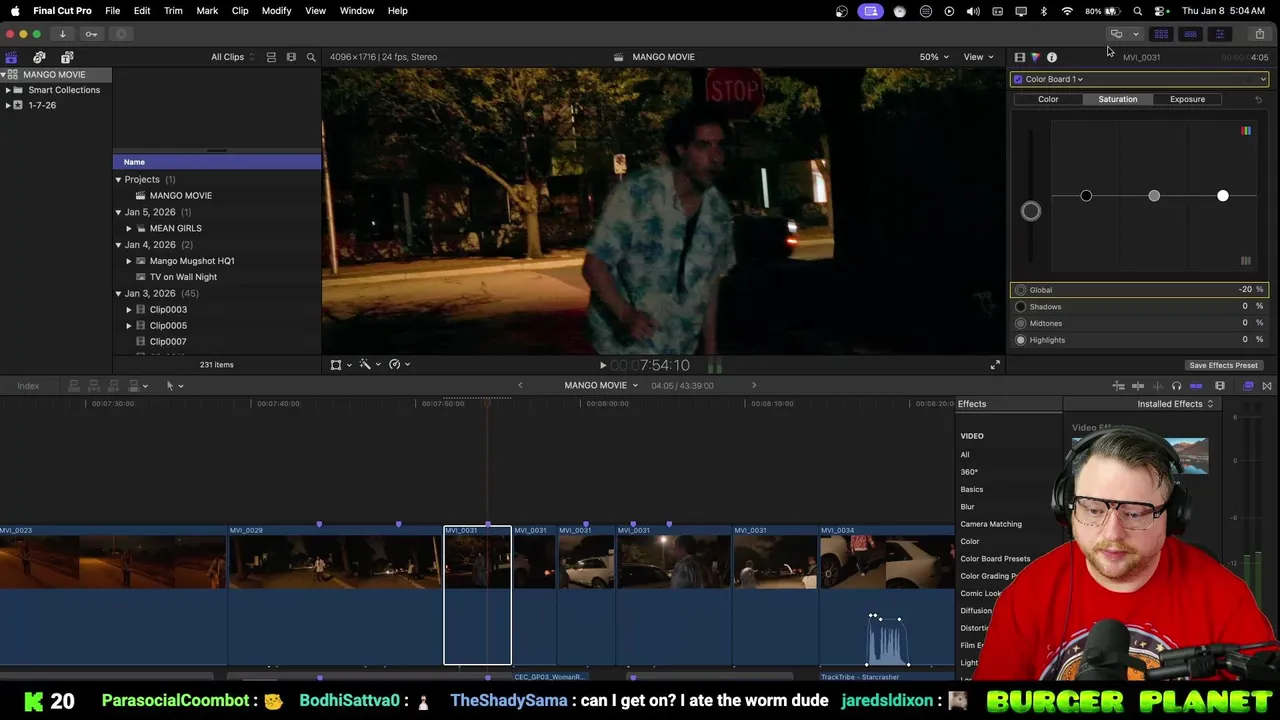Image resolution: width=1280 pixels, height=720 pixels.
Task: Open the Video Inspector filmstrip icon
Action: [x=1020, y=57]
